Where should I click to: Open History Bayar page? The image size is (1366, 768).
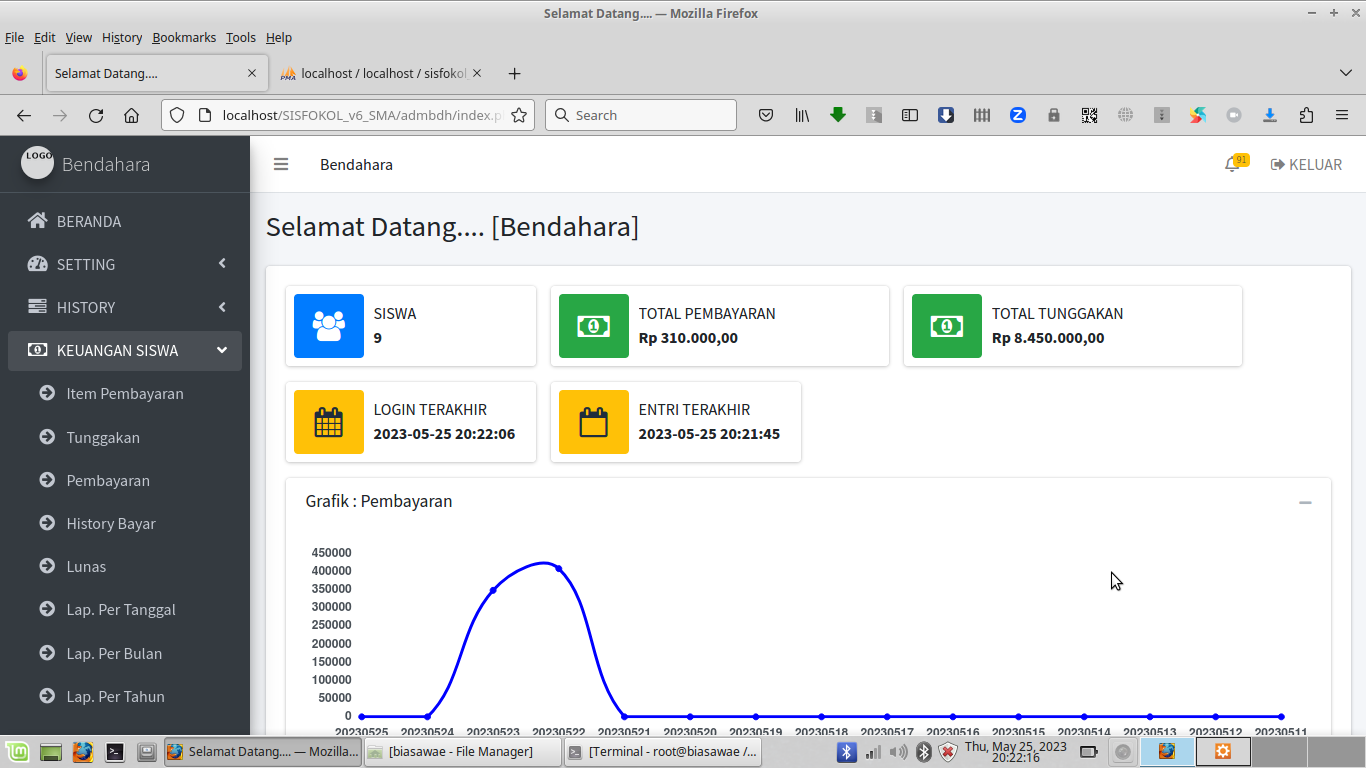click(125, 523)
